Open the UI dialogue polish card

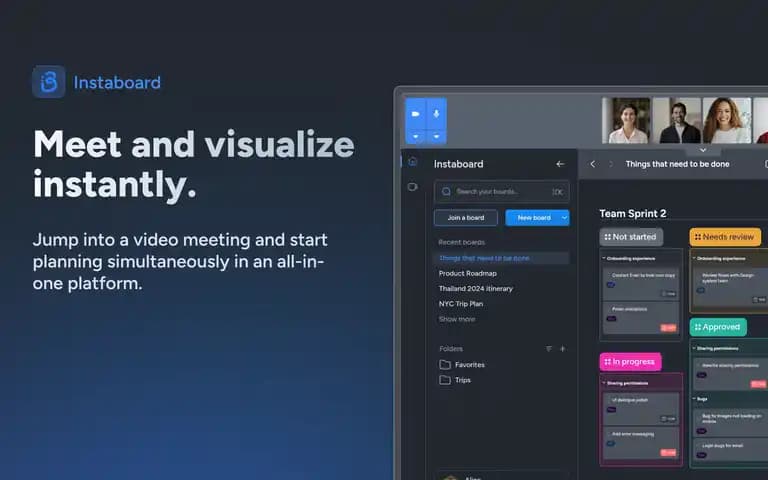[641, 408]
